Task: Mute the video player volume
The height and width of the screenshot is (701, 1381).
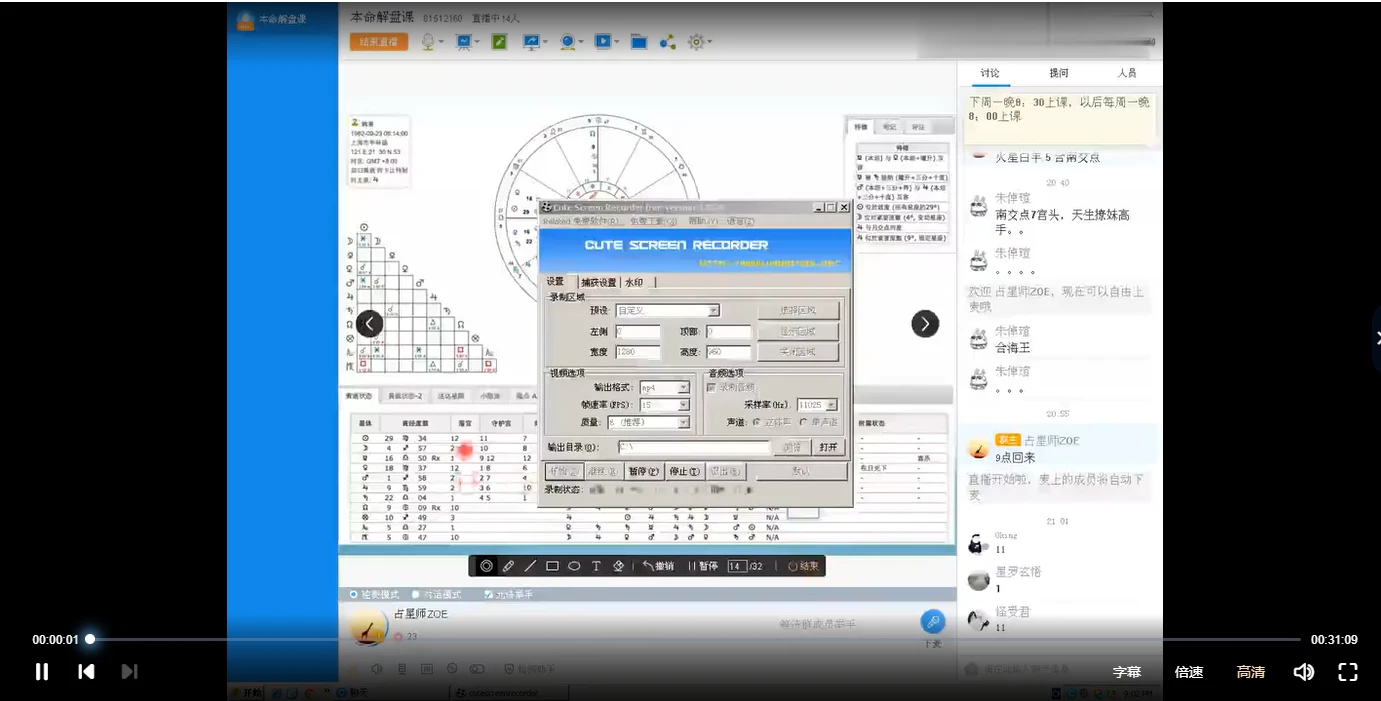Action: click(1304, 672)
